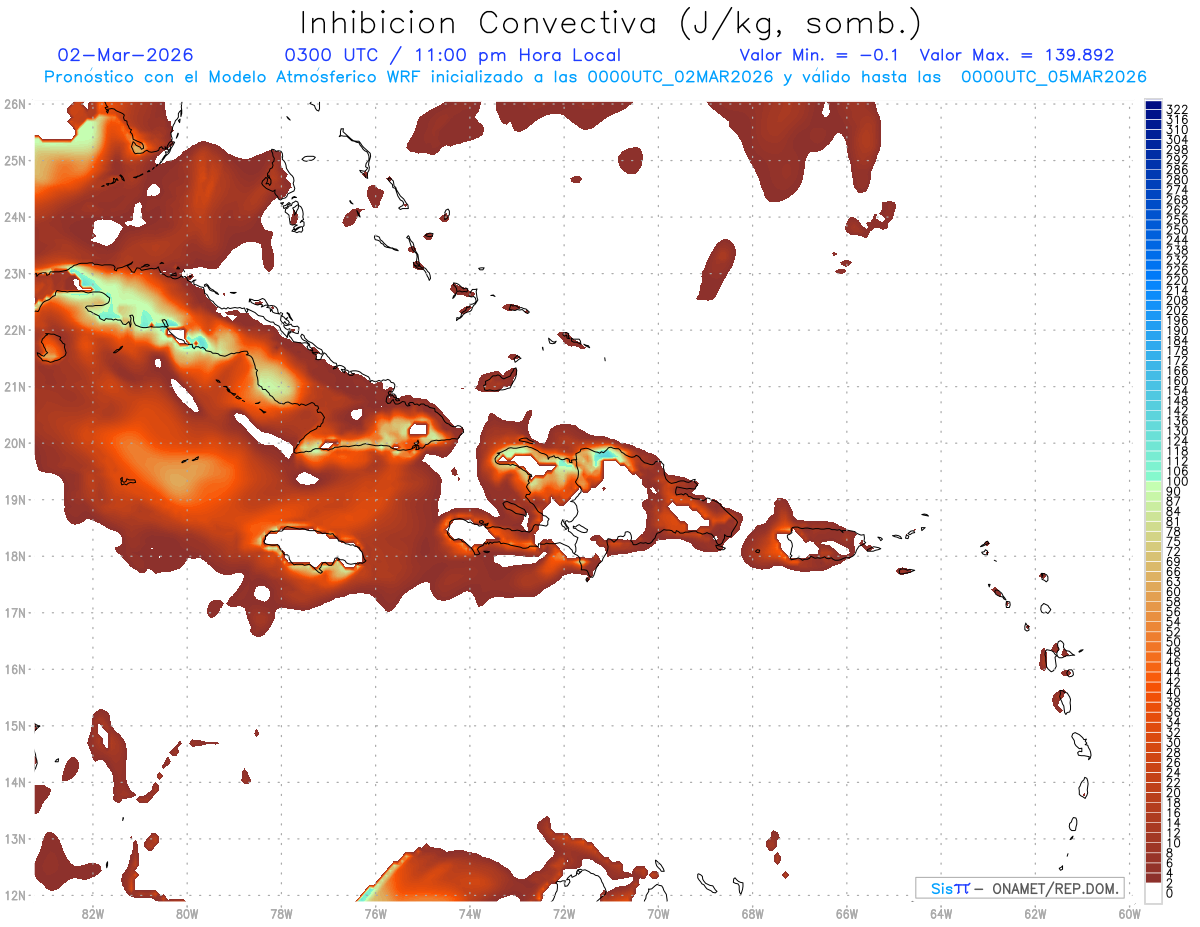Click the 13N latitude label

tap(15, 838)
